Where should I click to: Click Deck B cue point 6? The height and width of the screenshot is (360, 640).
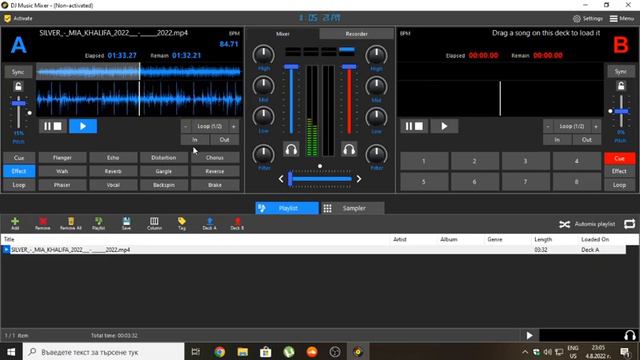pyautogui.click(x=475, y=182)
